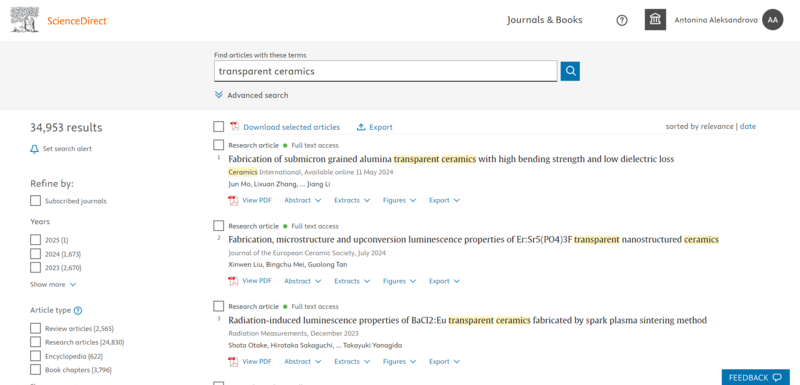800x385 pixels.
Task: Click the blue search magnifier button
Action: tap(570, 71)
